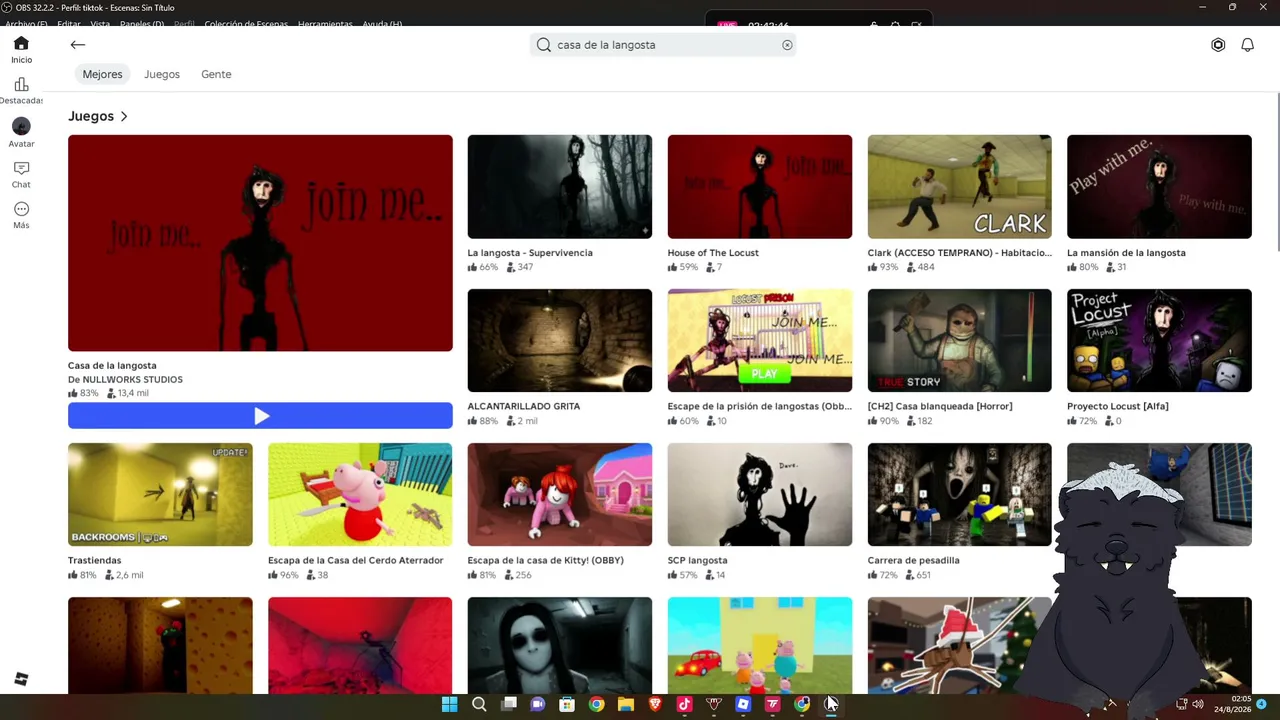Open the volume control in the system tray

click(1198, 704)
